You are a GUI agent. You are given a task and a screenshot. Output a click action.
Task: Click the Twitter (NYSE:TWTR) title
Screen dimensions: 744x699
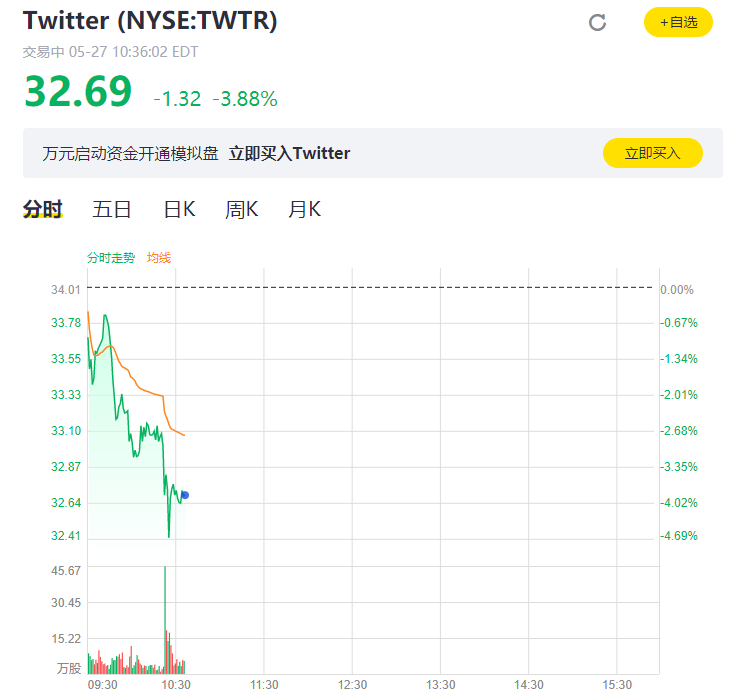(150, 20)
